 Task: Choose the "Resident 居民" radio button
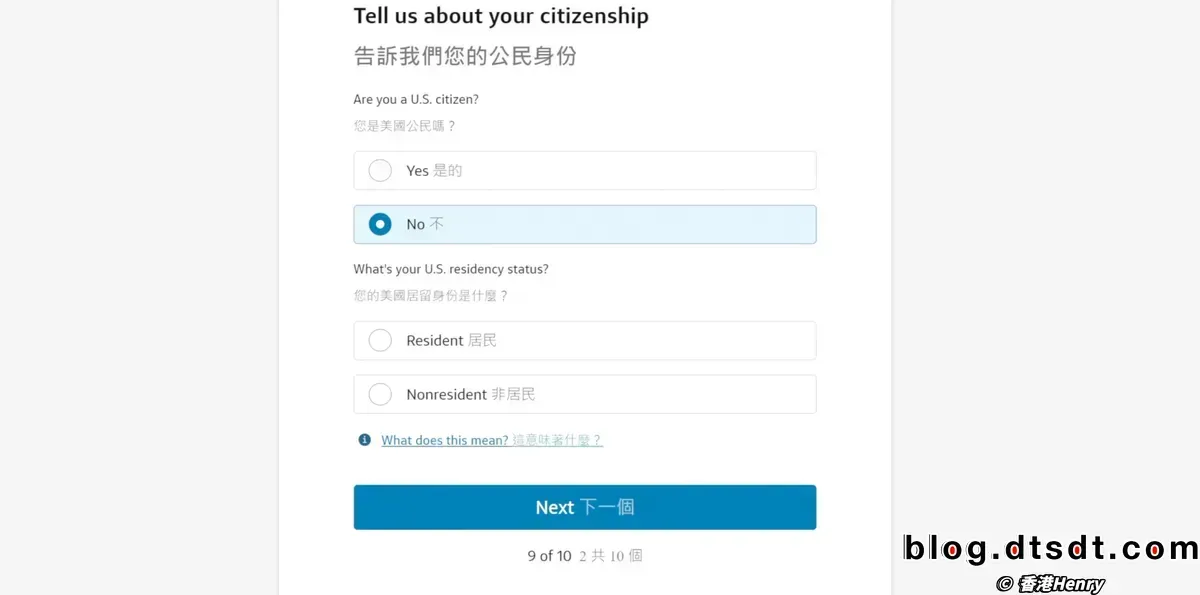[x=380, y=340]
